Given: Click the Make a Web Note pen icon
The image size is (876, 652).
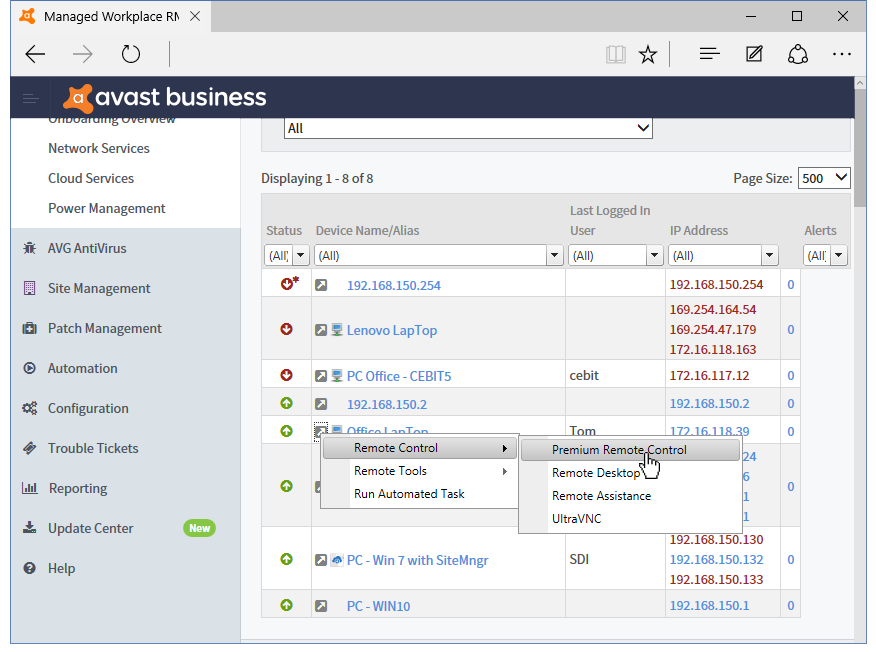Looking at the screenshot, I should [x=755, y=54].
